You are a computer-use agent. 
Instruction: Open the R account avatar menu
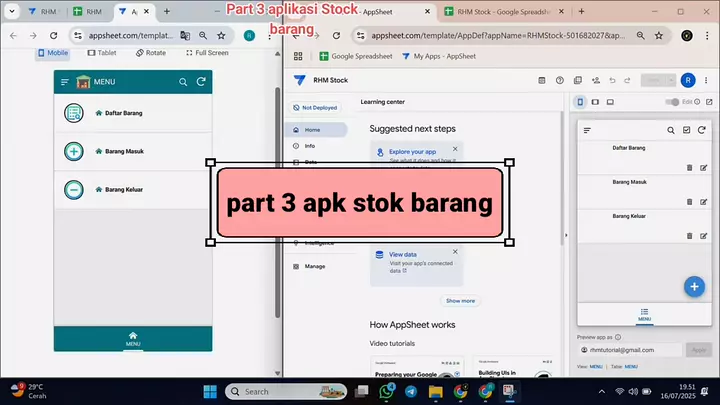point(687,80)
